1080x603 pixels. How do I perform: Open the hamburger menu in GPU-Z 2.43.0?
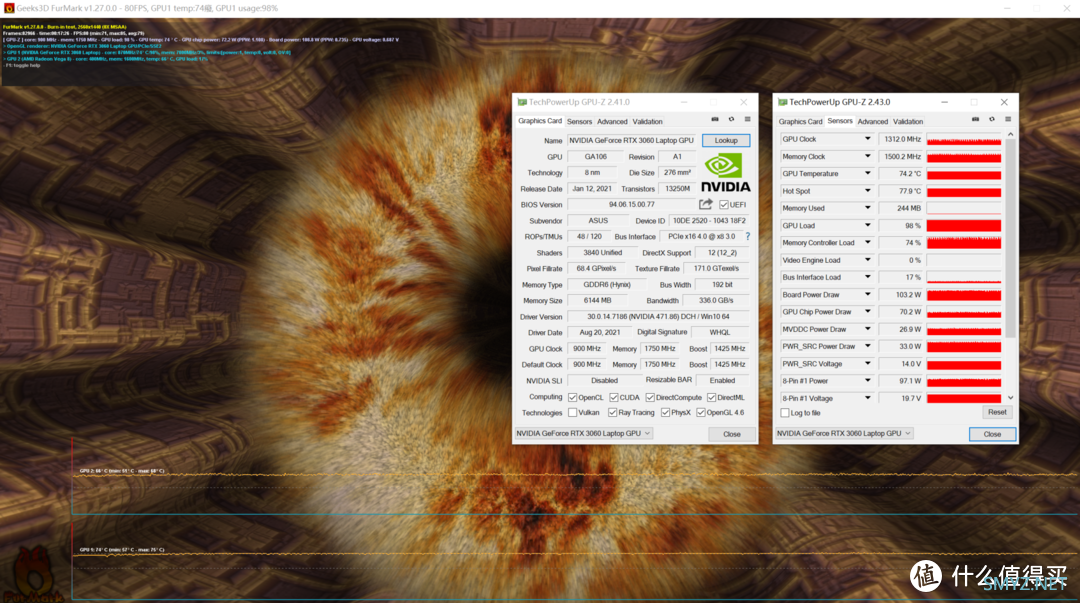coord(1008,120)
